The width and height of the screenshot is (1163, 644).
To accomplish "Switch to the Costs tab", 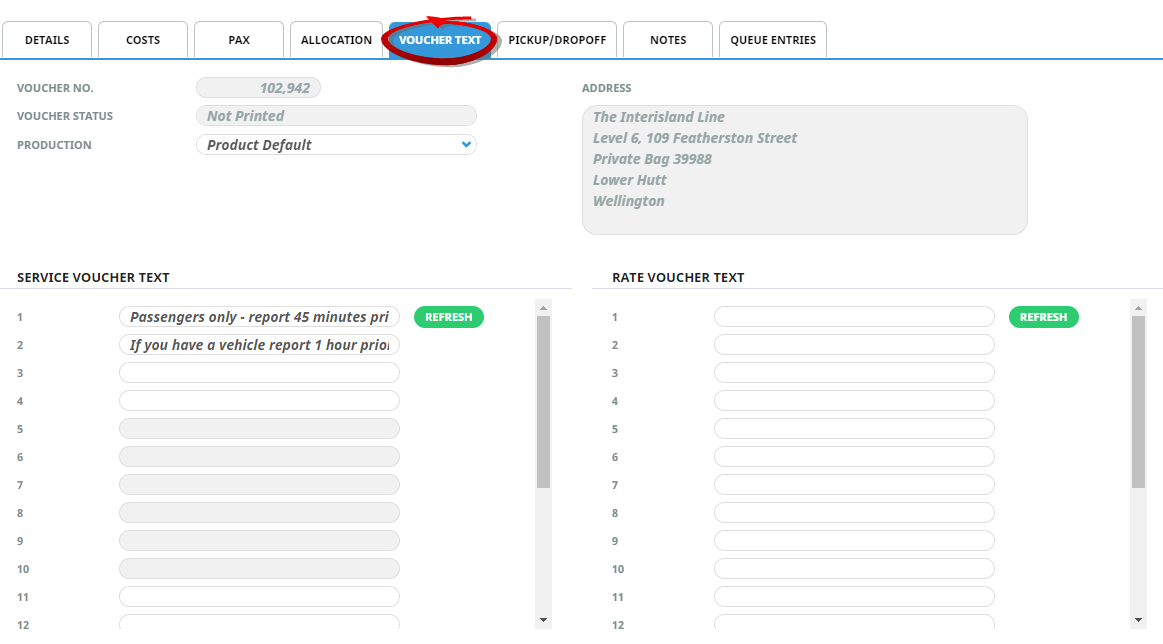I will [x=143, y=40].
